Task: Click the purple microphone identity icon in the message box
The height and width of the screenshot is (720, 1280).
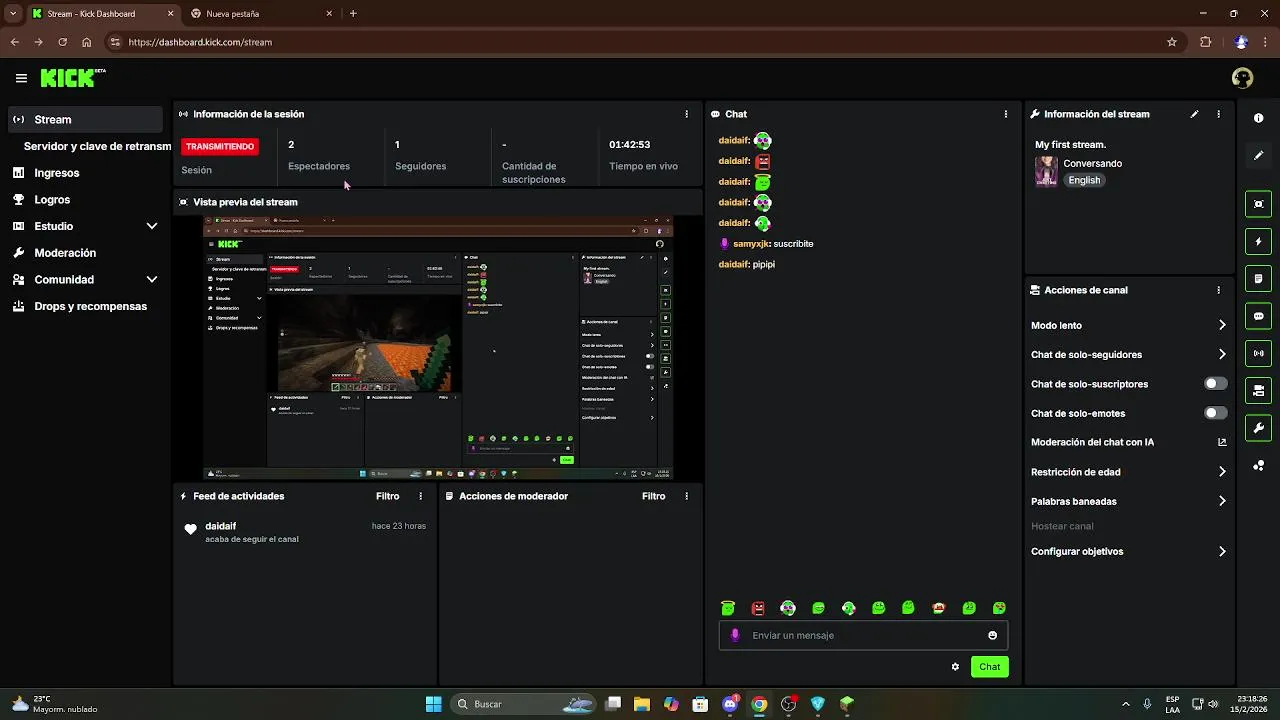Action: coord(736,635)
